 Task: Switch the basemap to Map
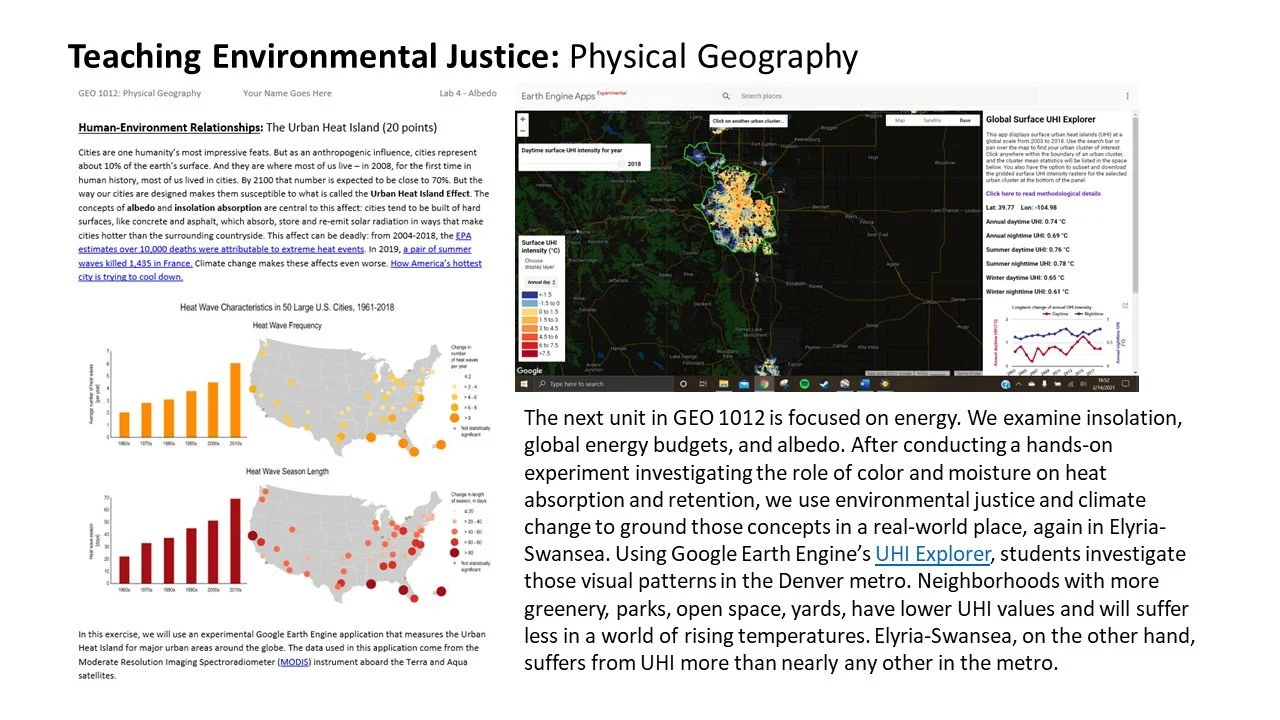pos(899,120)
